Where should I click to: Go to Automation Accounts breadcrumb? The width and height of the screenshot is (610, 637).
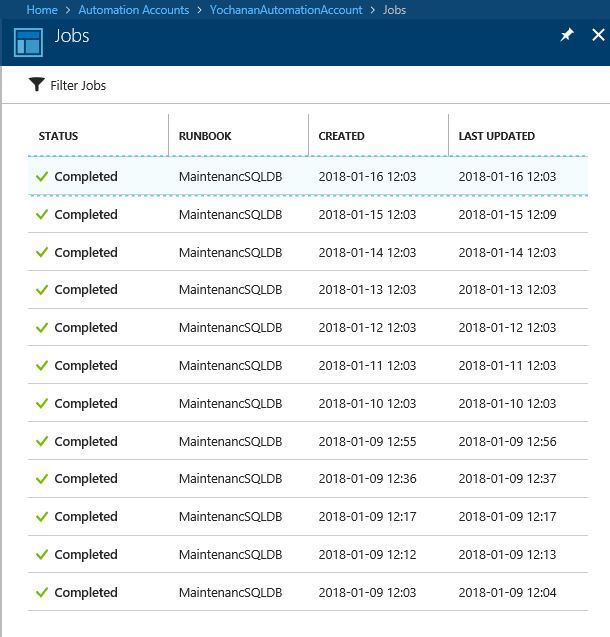(x=134, y=10)
